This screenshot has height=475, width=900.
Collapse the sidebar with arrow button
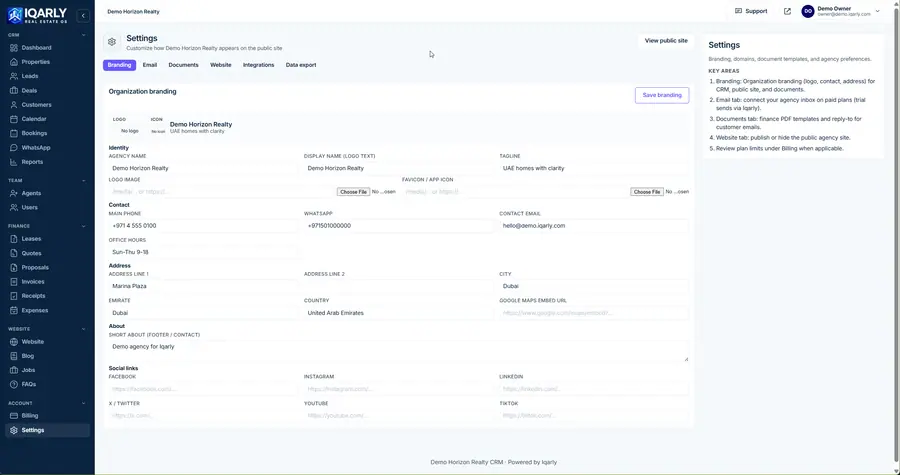(83, 16)
